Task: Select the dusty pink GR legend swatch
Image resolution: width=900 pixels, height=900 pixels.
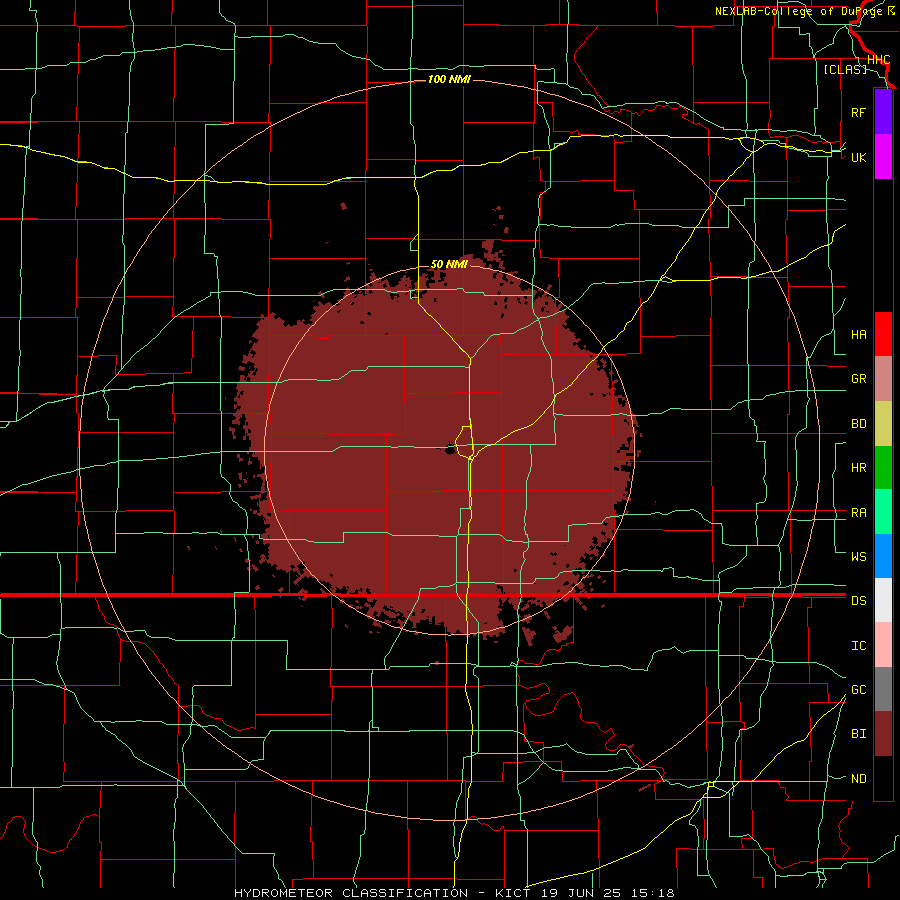Action: (883, 379)
